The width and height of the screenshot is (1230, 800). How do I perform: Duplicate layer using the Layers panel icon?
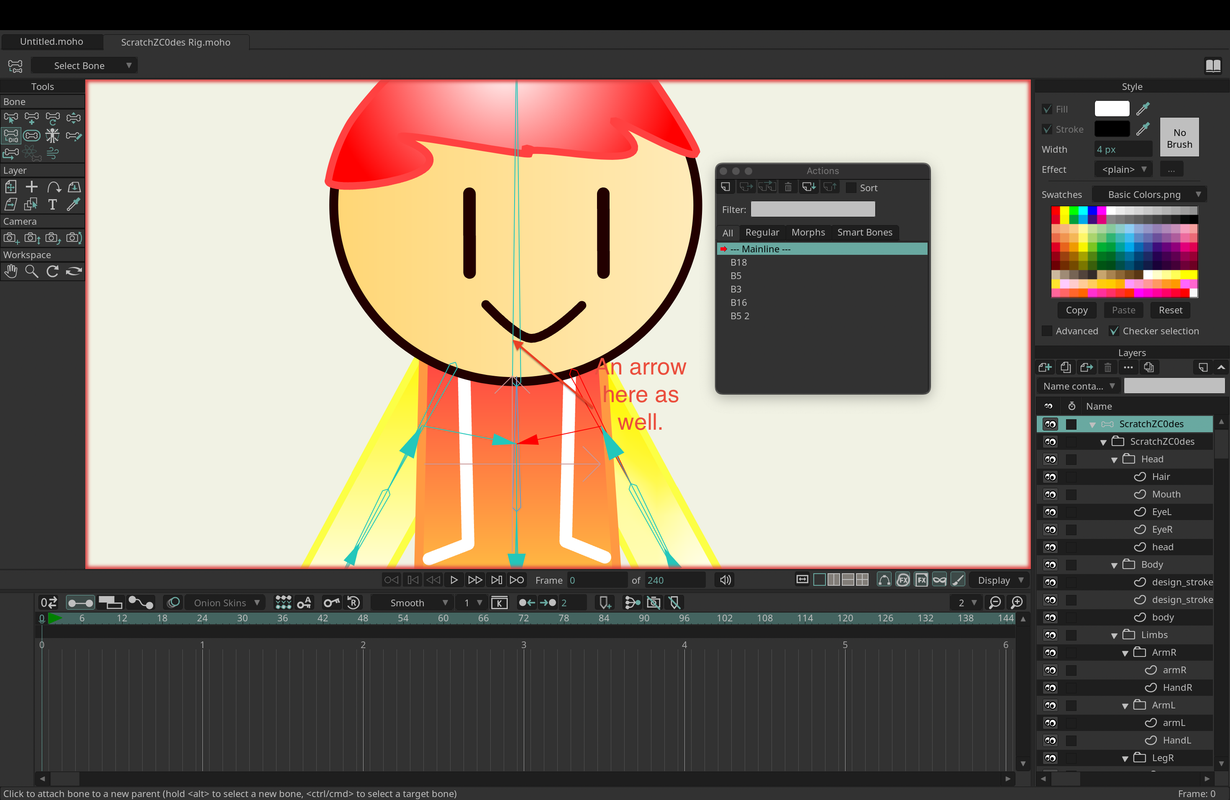(x=1066, y=368)
